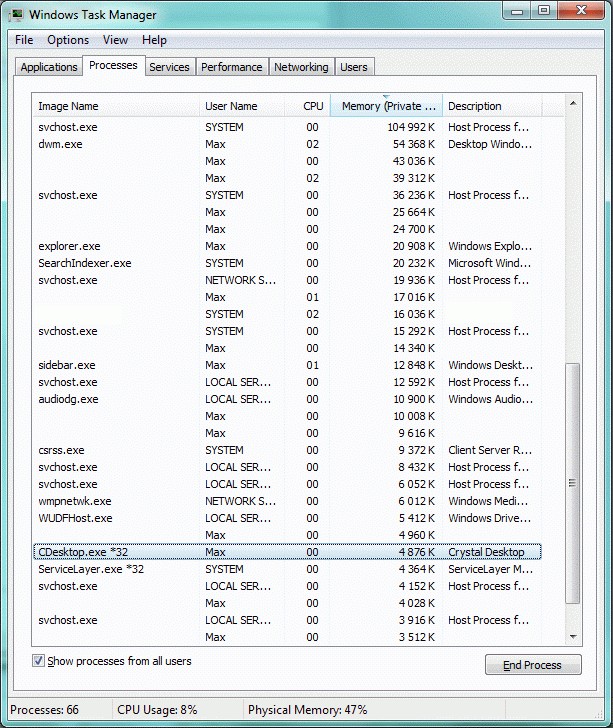Click the 4 960 K memory cell
Viewport: 613px width, 728px height.
click(x=417, y=535)
